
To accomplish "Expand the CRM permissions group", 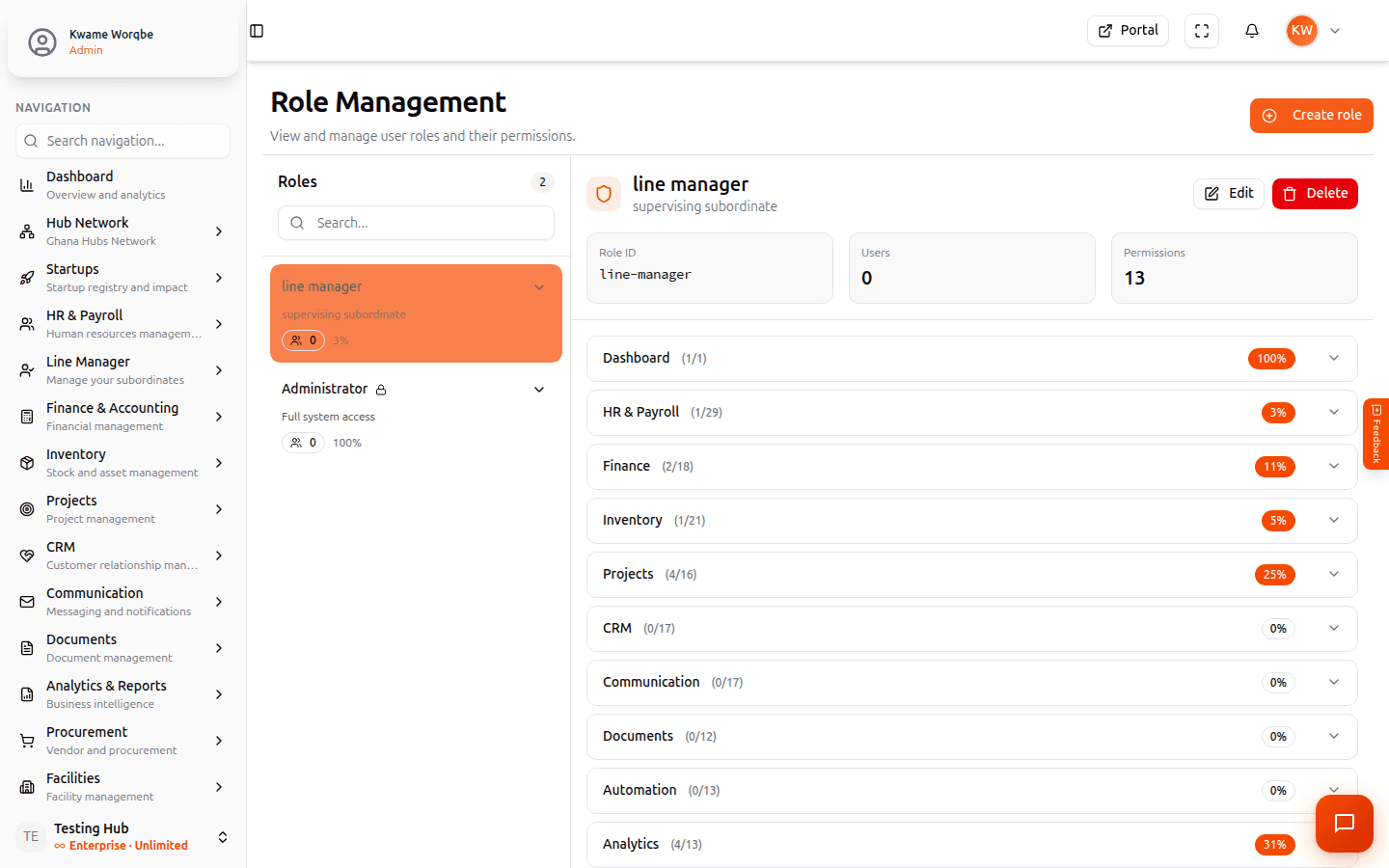I will point(1334,628).
